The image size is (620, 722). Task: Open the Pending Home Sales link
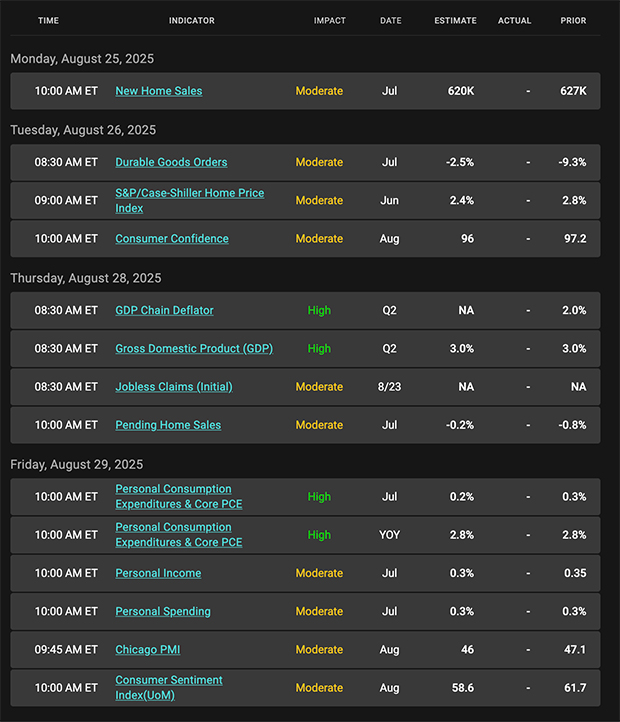168,425
